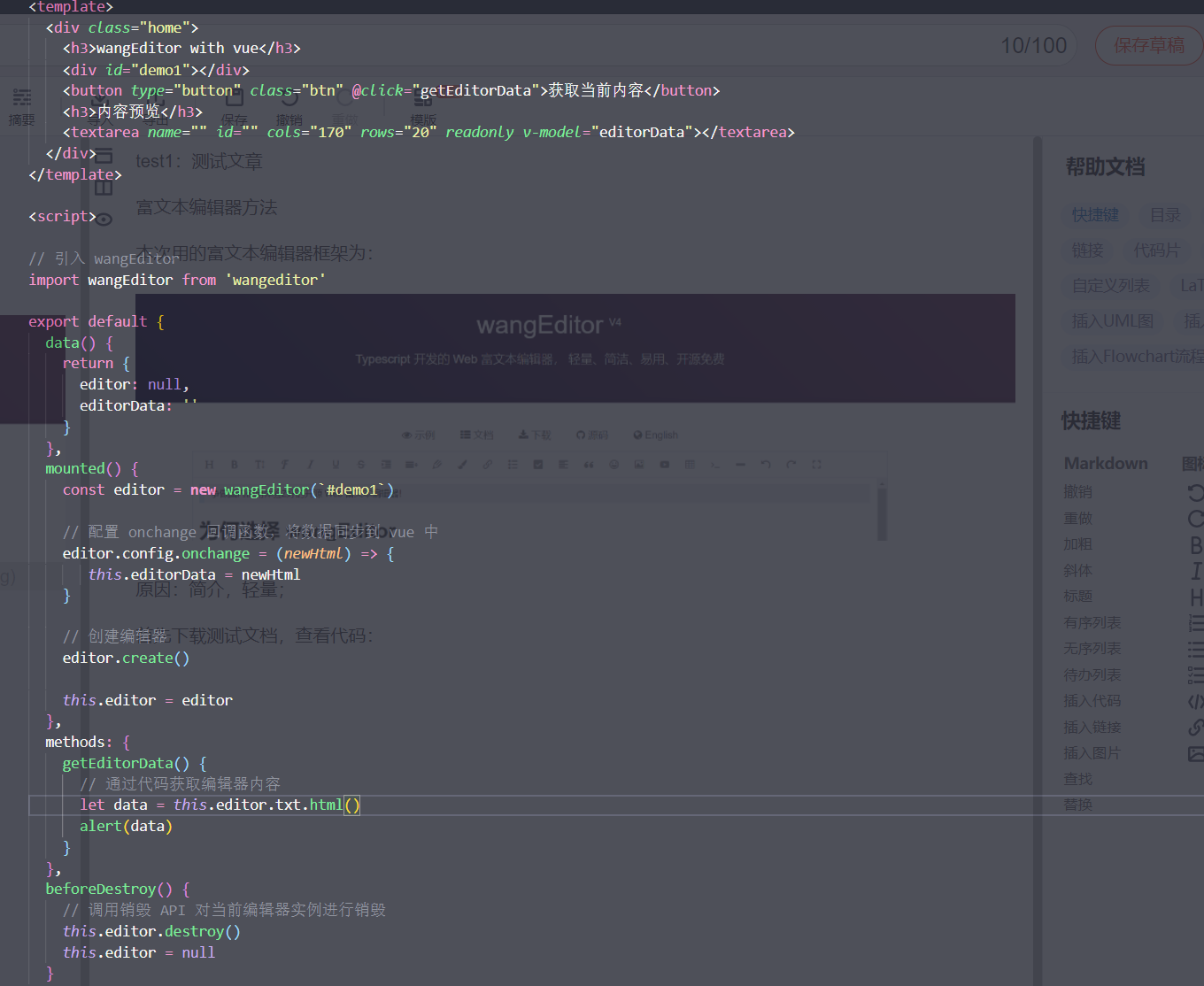The width and height of the screenshot is (1204, 986).
Task: Click the test1：测试文章 line in background
Action: 199,161
